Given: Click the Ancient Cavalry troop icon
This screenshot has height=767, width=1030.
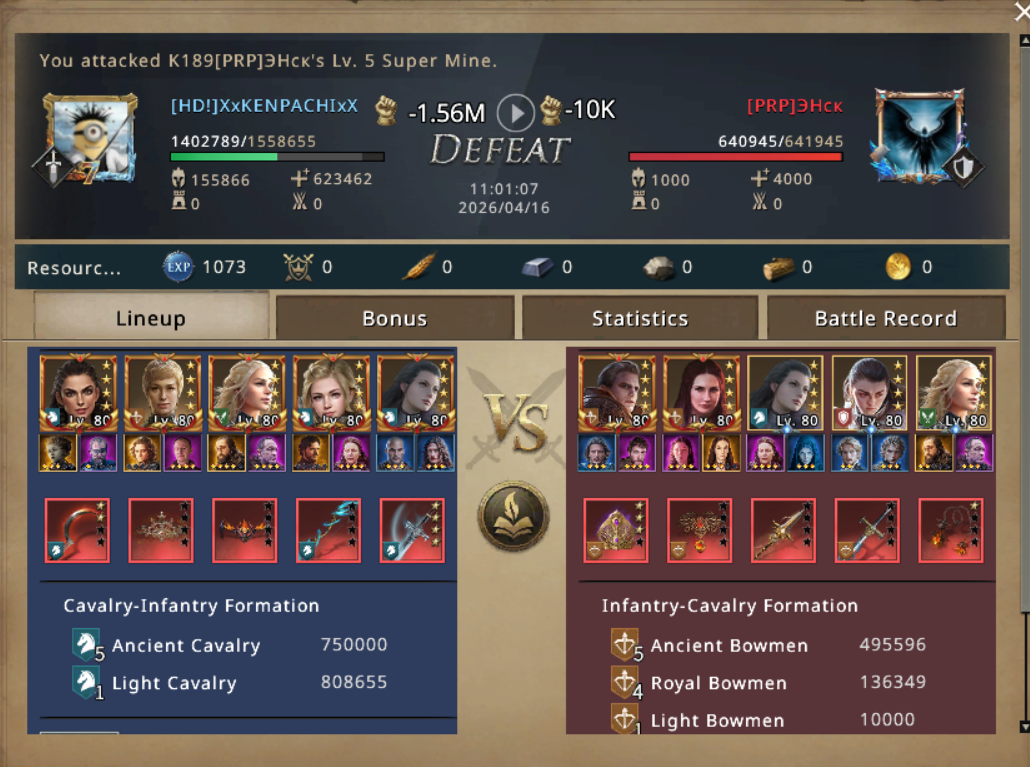Looking at the screenshot, I should 86,645.
